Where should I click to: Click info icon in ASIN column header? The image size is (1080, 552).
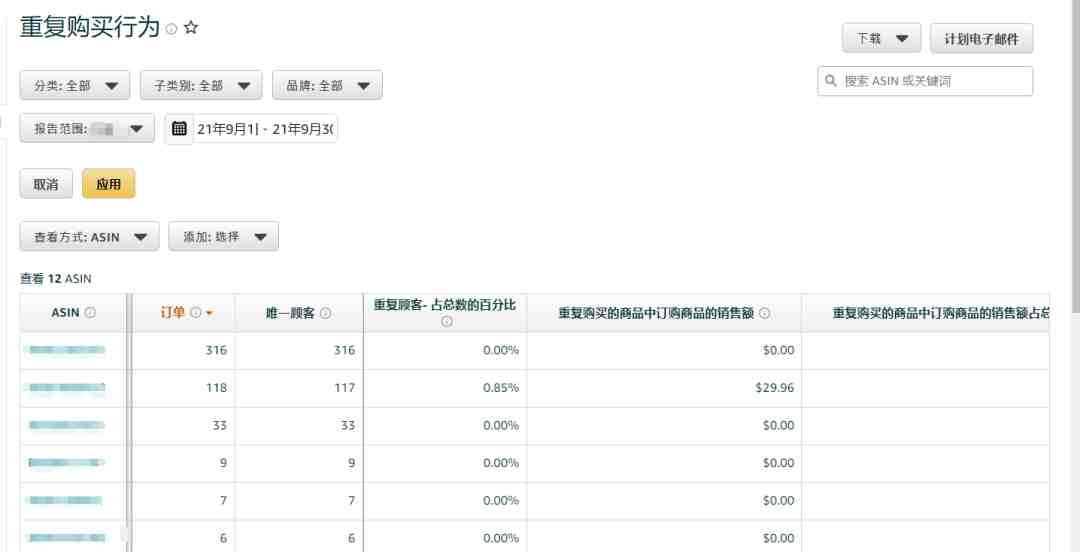point(91,313)
